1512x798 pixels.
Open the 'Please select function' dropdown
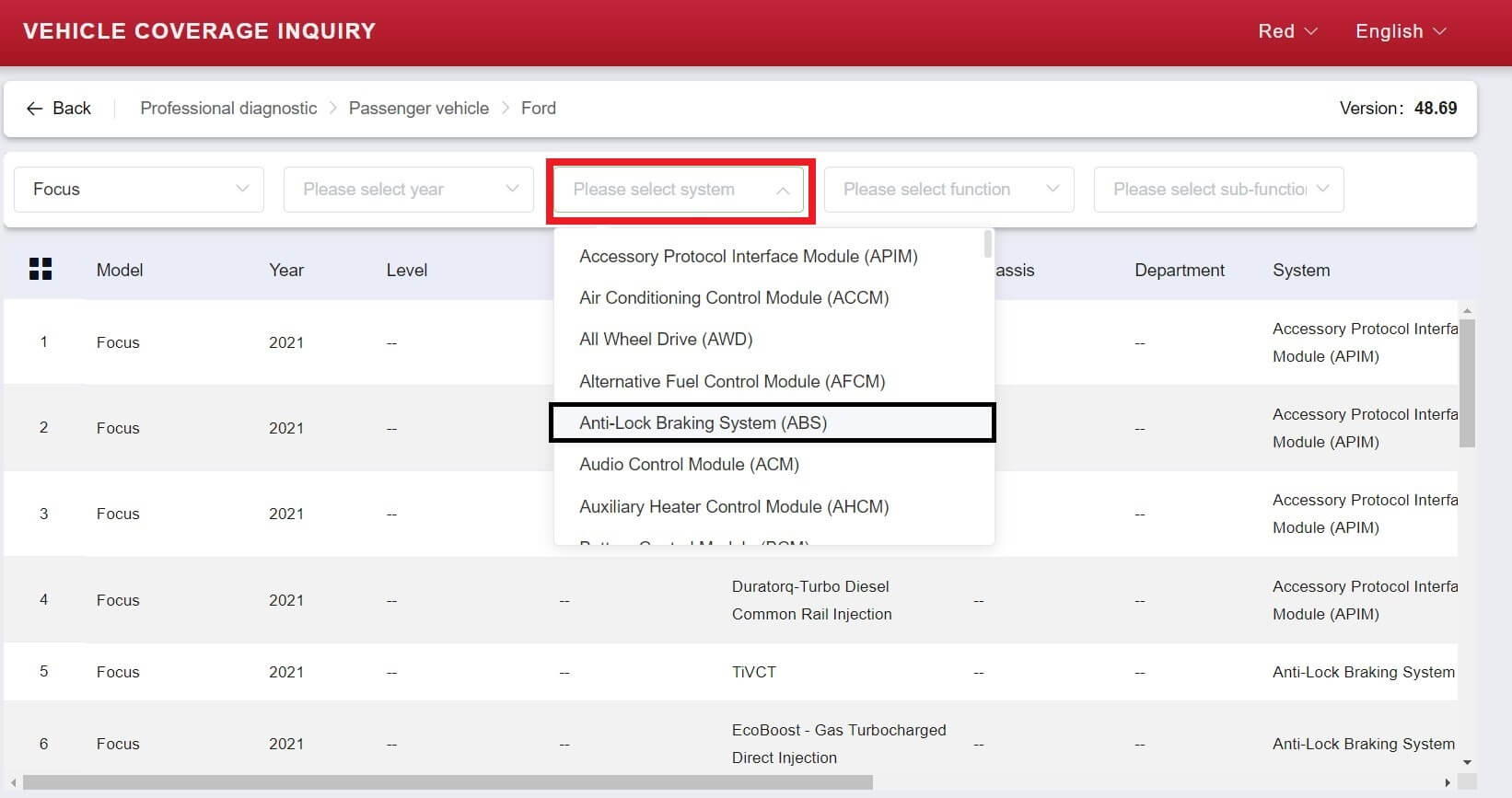click(x=948, y=190)
